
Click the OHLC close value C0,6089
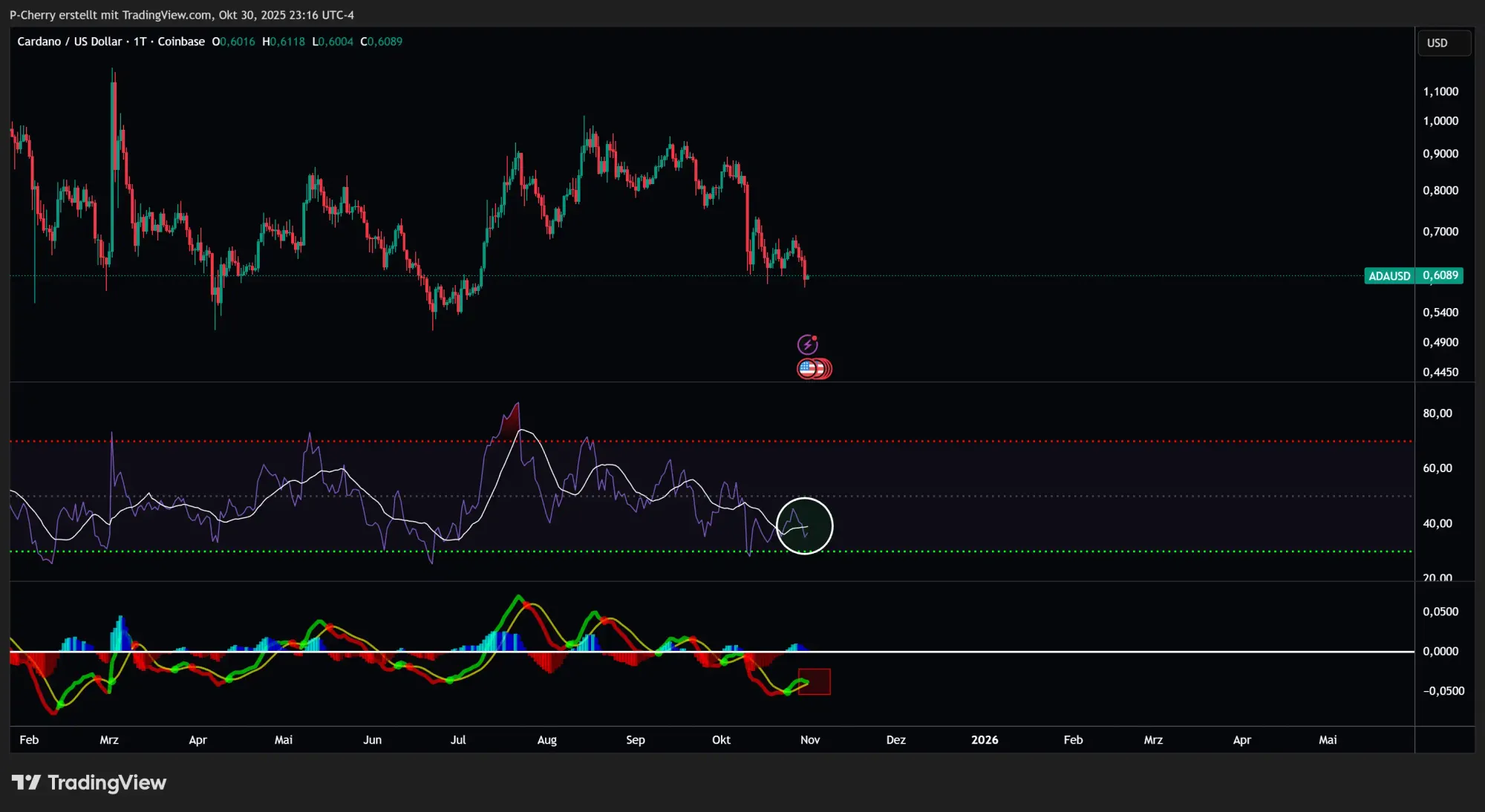pos(382,42)
